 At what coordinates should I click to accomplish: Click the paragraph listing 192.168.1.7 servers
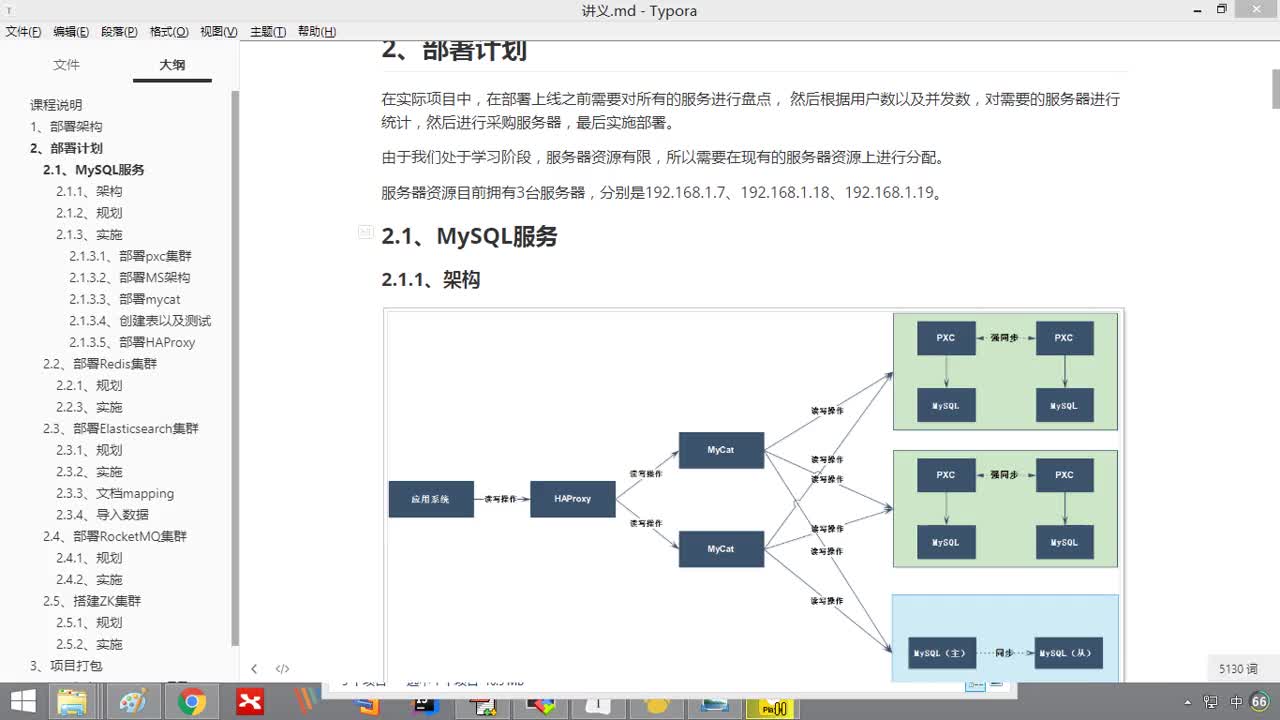pyautogui.click(x=663, y=192)
